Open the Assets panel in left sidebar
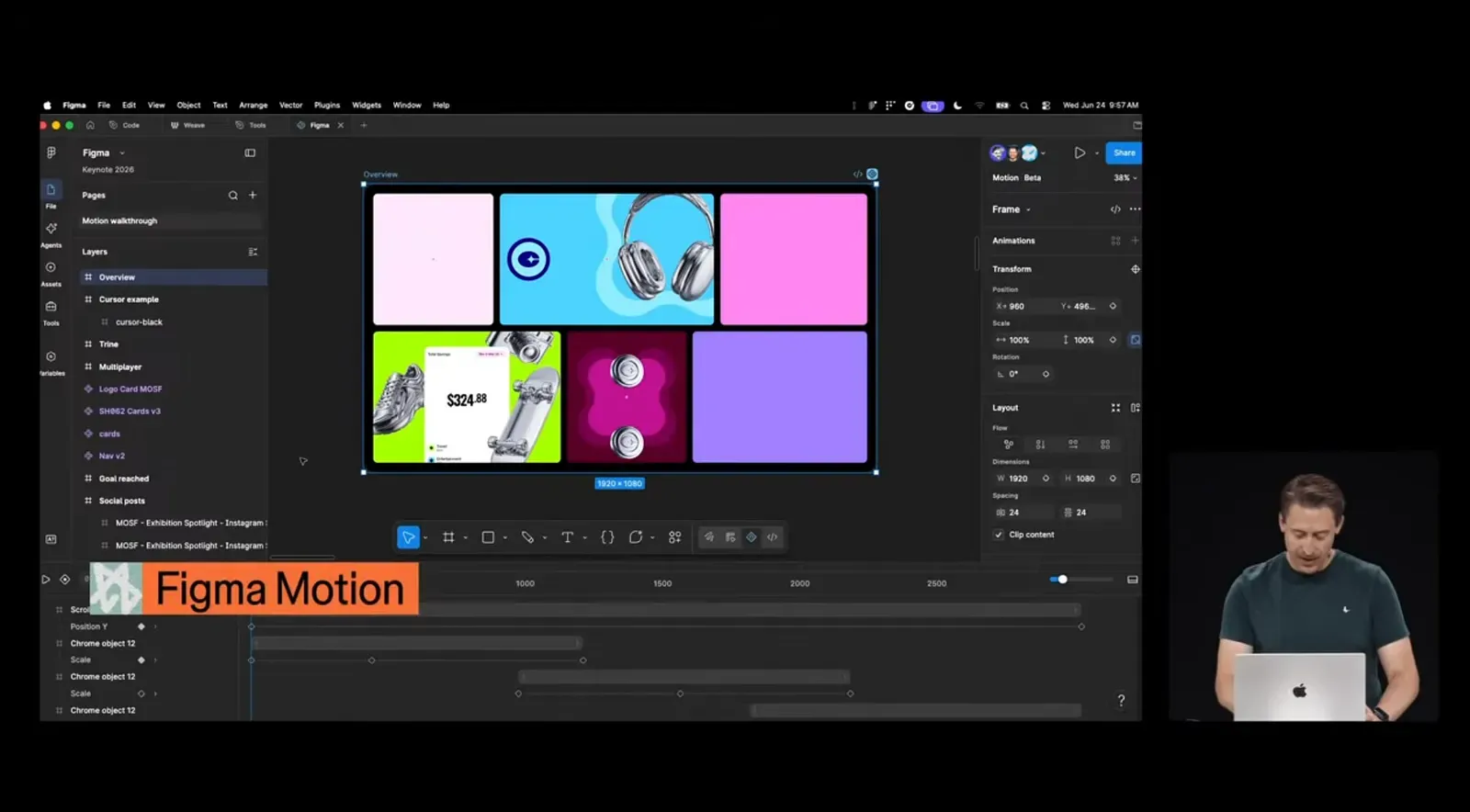Screen dimensions: 1470x812 [x=51, y=273]
